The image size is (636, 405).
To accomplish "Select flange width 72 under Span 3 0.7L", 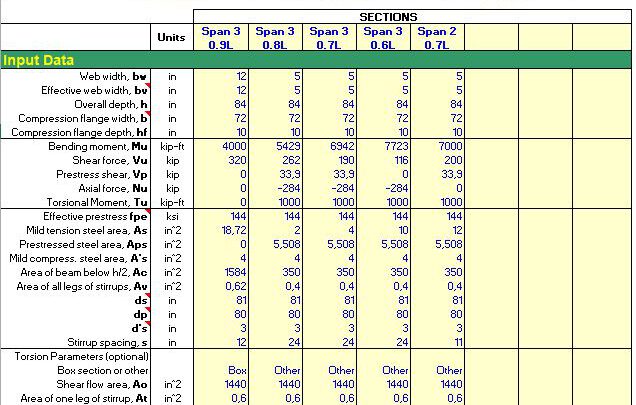I will 348,118.
